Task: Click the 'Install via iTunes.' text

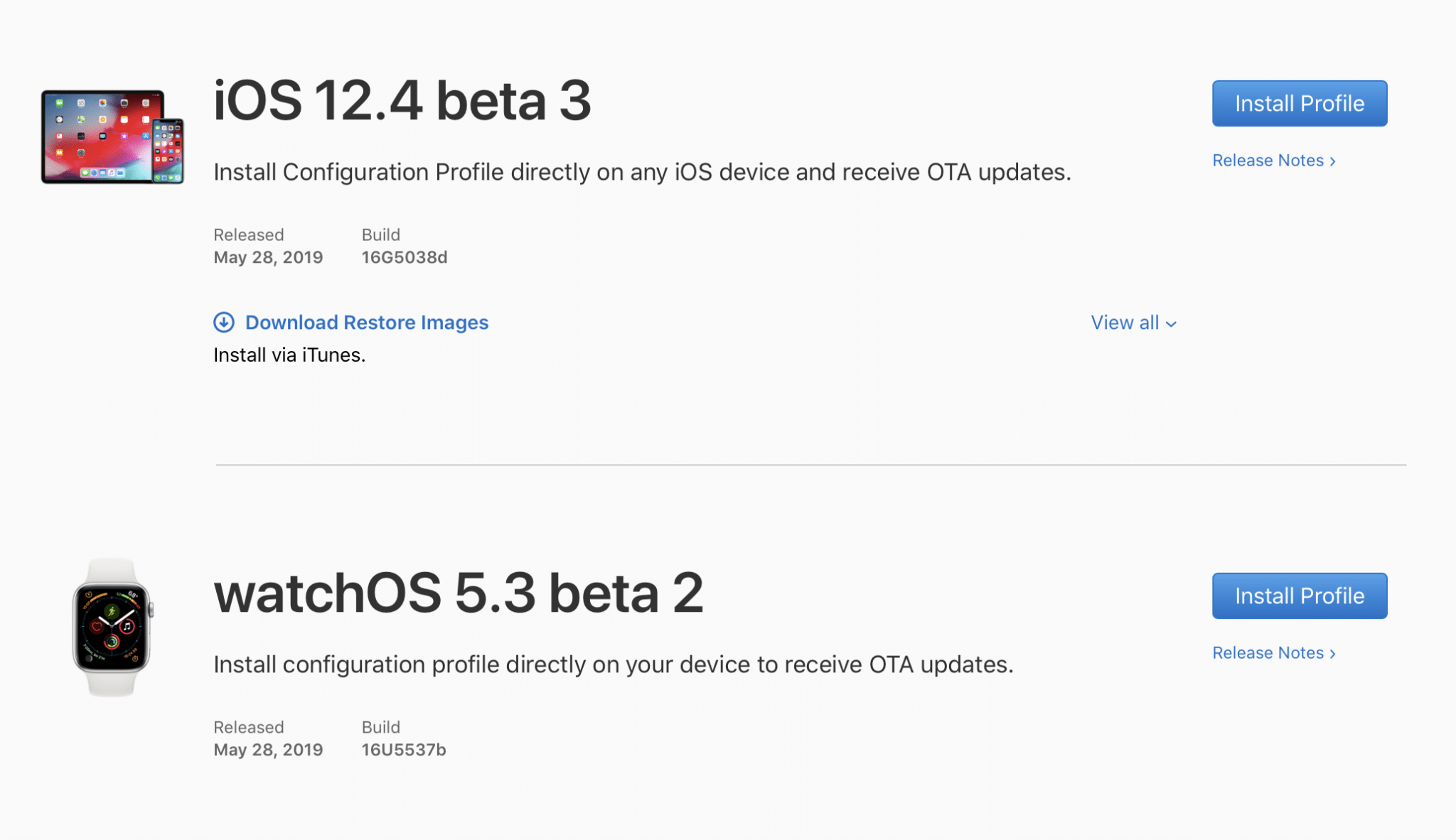Action: click(x=289, y=355)
